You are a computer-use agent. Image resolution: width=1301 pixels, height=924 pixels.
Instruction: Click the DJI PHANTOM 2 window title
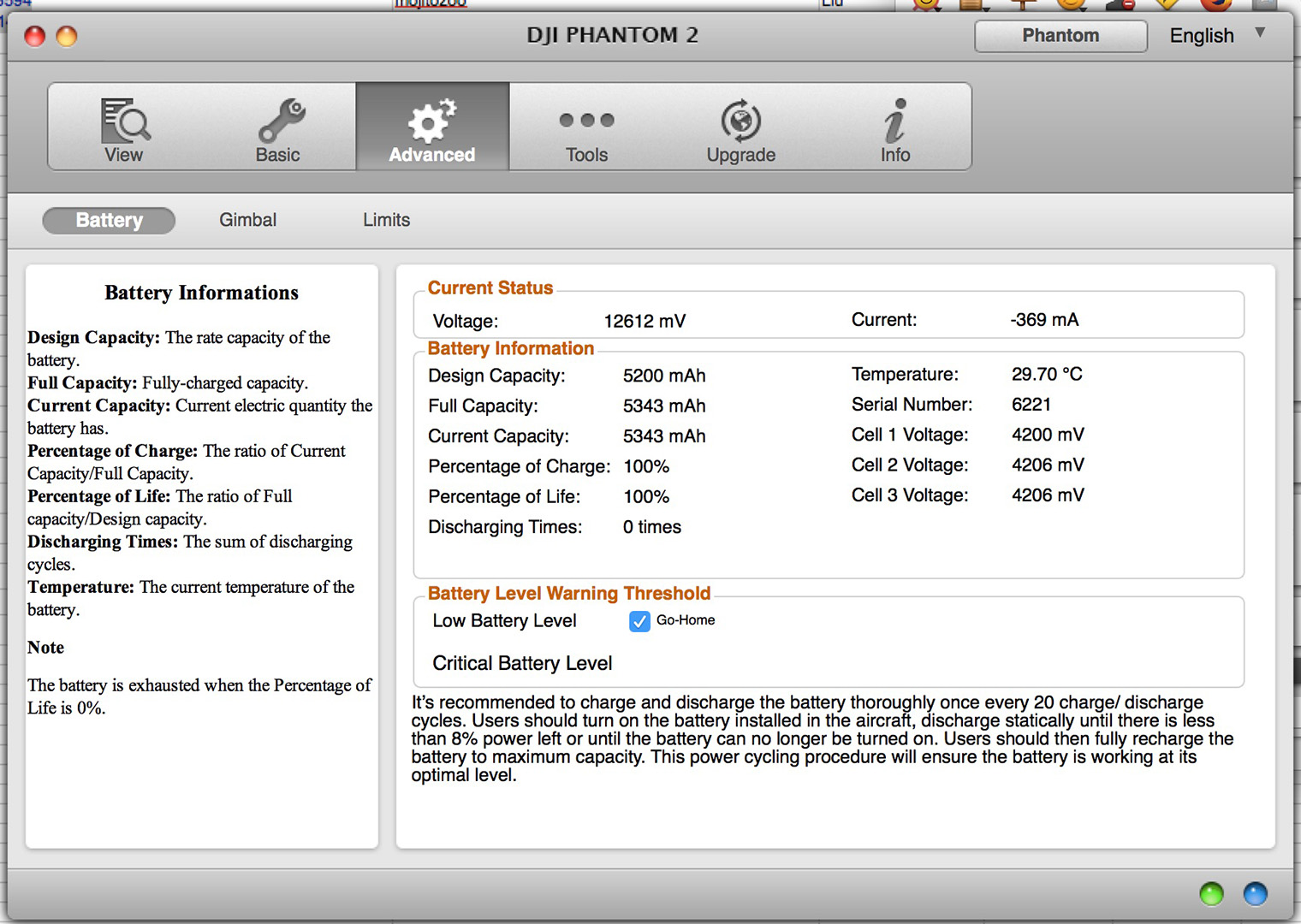pos(613,35)
